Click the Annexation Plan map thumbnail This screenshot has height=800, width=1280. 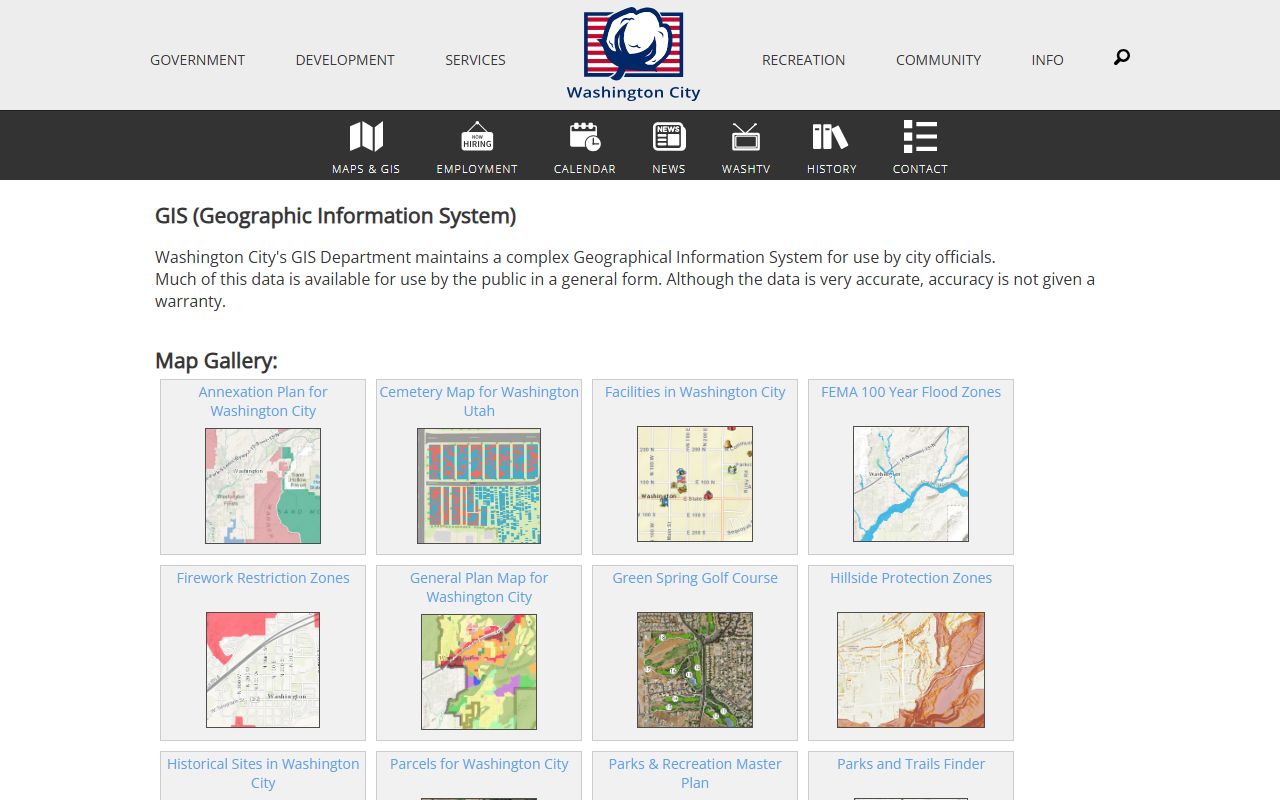263,486
